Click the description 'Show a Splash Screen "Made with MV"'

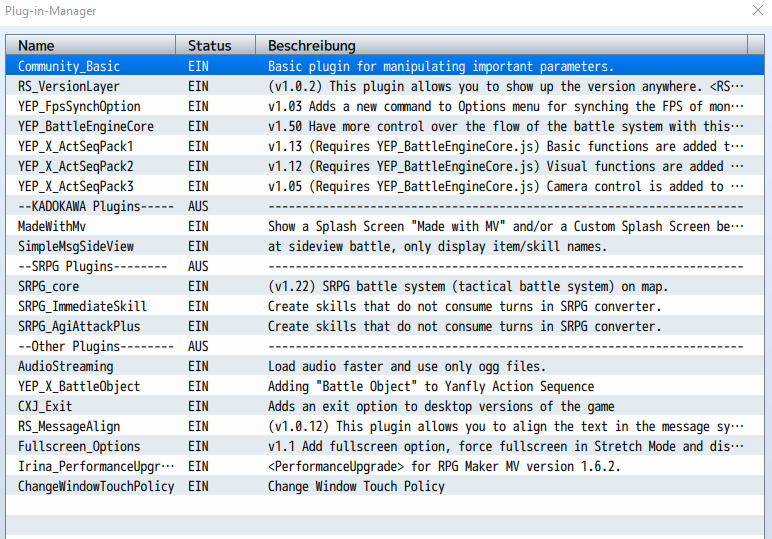506,226
